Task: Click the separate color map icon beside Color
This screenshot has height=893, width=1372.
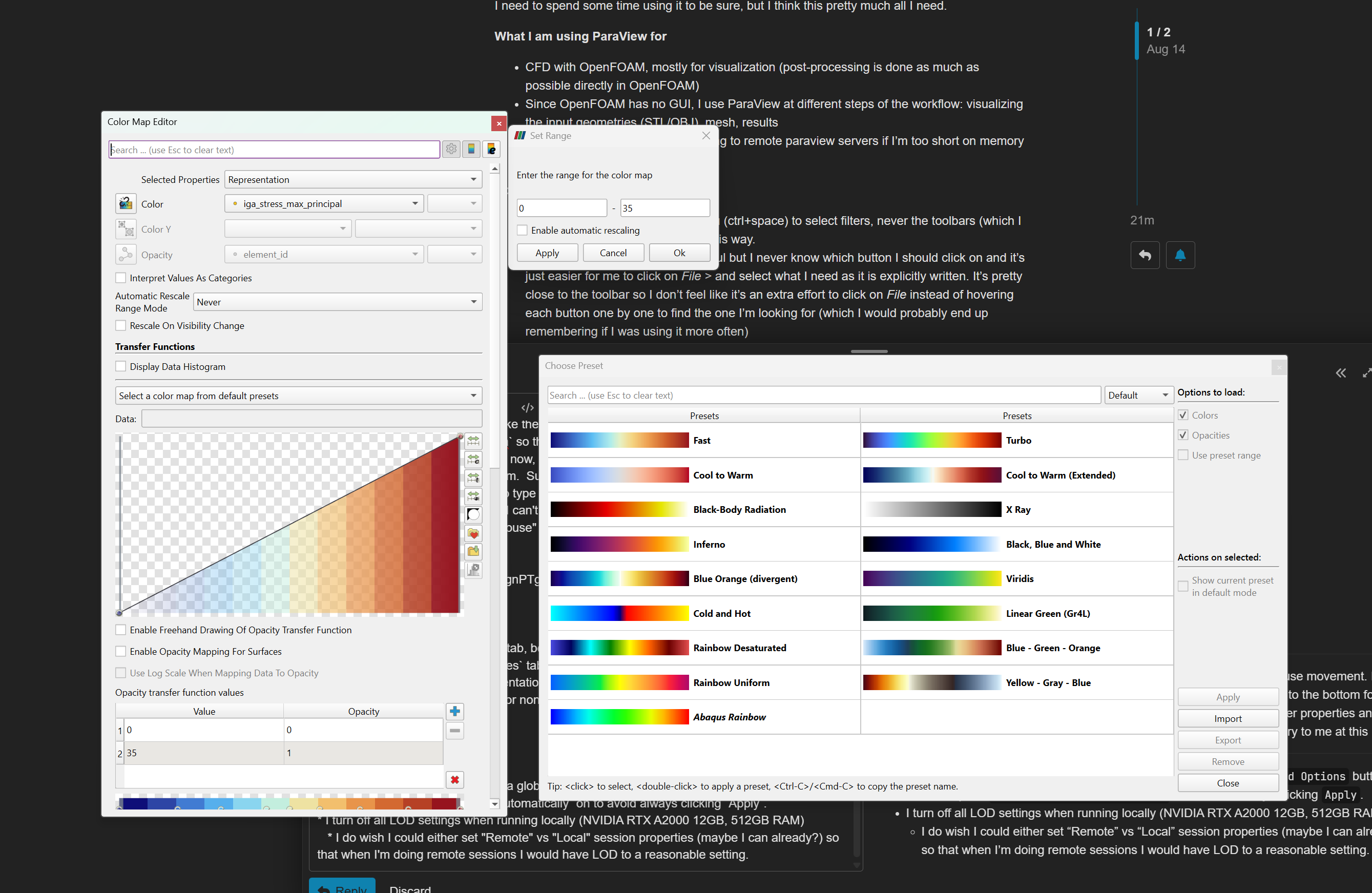Action: (126, 203)
